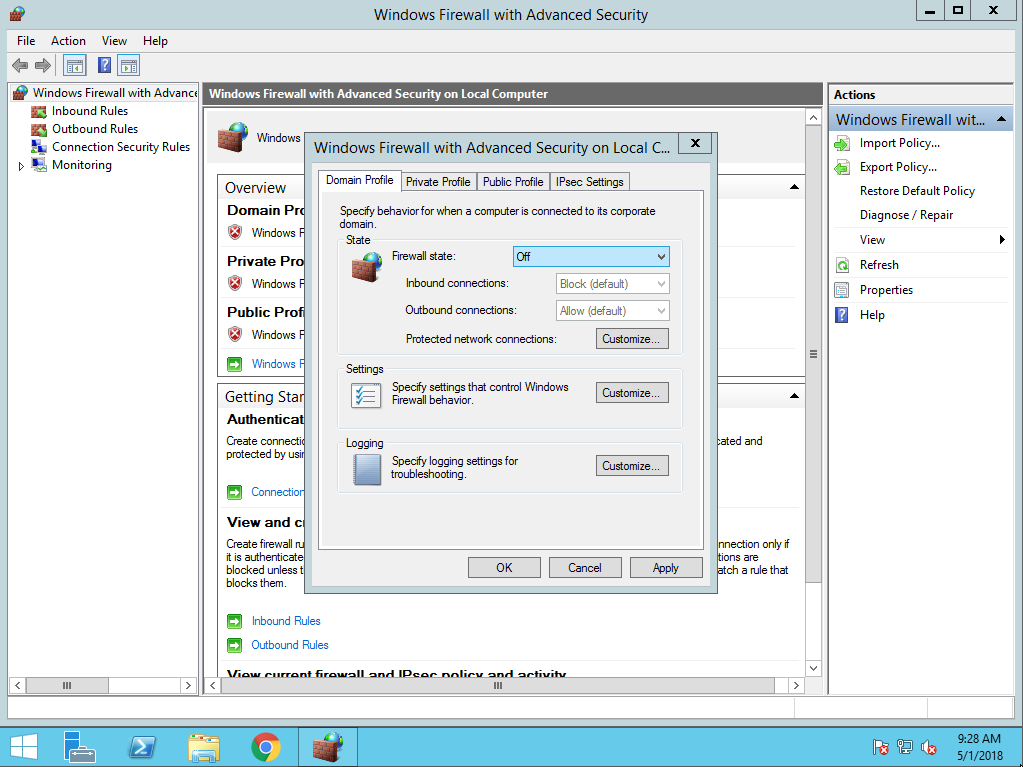Viewport: 1023px width, 767px height.
Task: Click the Help icon in the Actions pane
Action: pyautogui.click(x=842, y=314)
